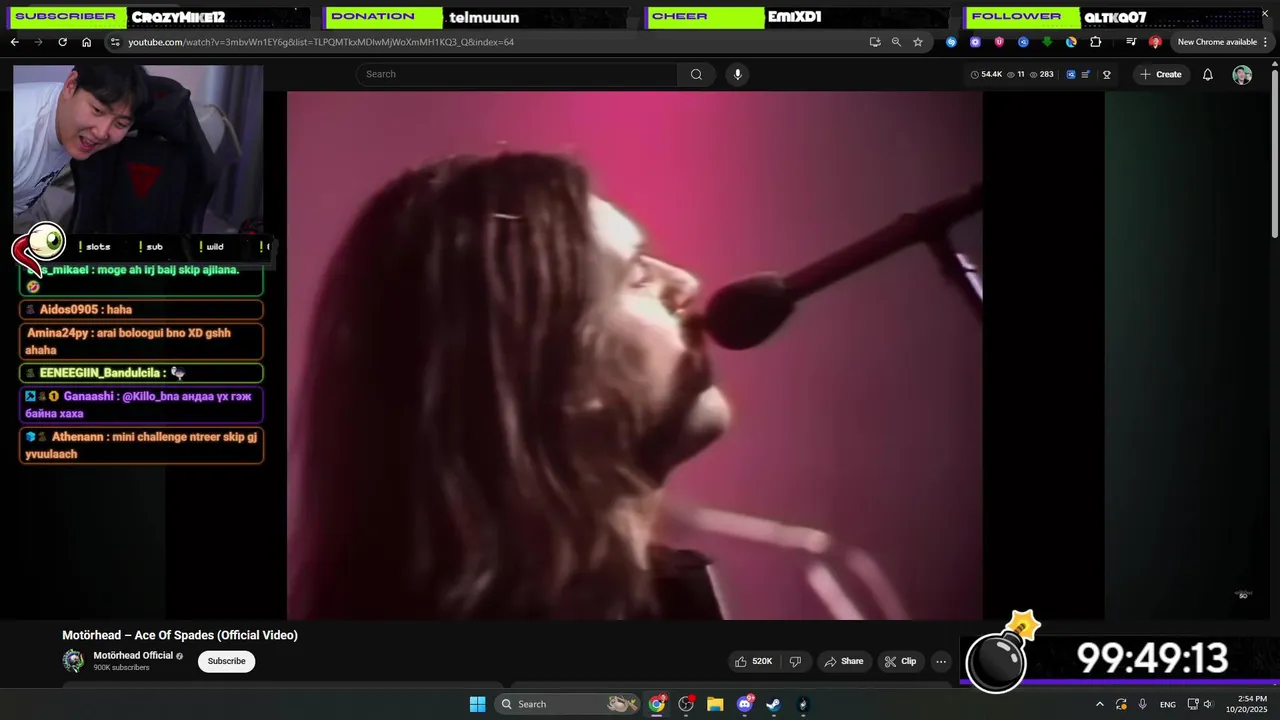Reload the YouTube page
The width and height of the screenshot is (1280, 720).
[62, 42]
